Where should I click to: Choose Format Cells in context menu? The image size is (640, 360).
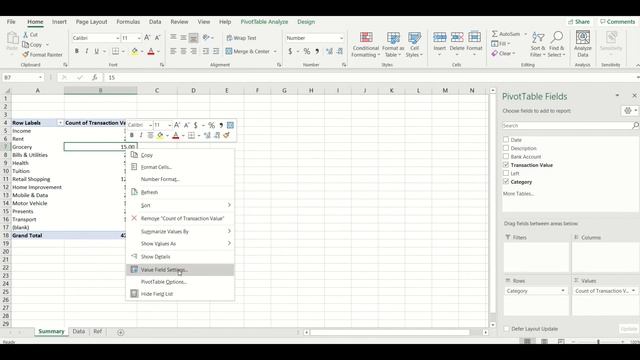(x=180, y=167)
